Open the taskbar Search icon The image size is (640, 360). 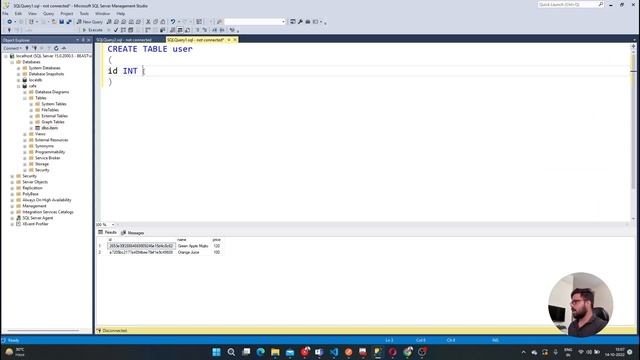pyautogui.click(x=231, y=352)
